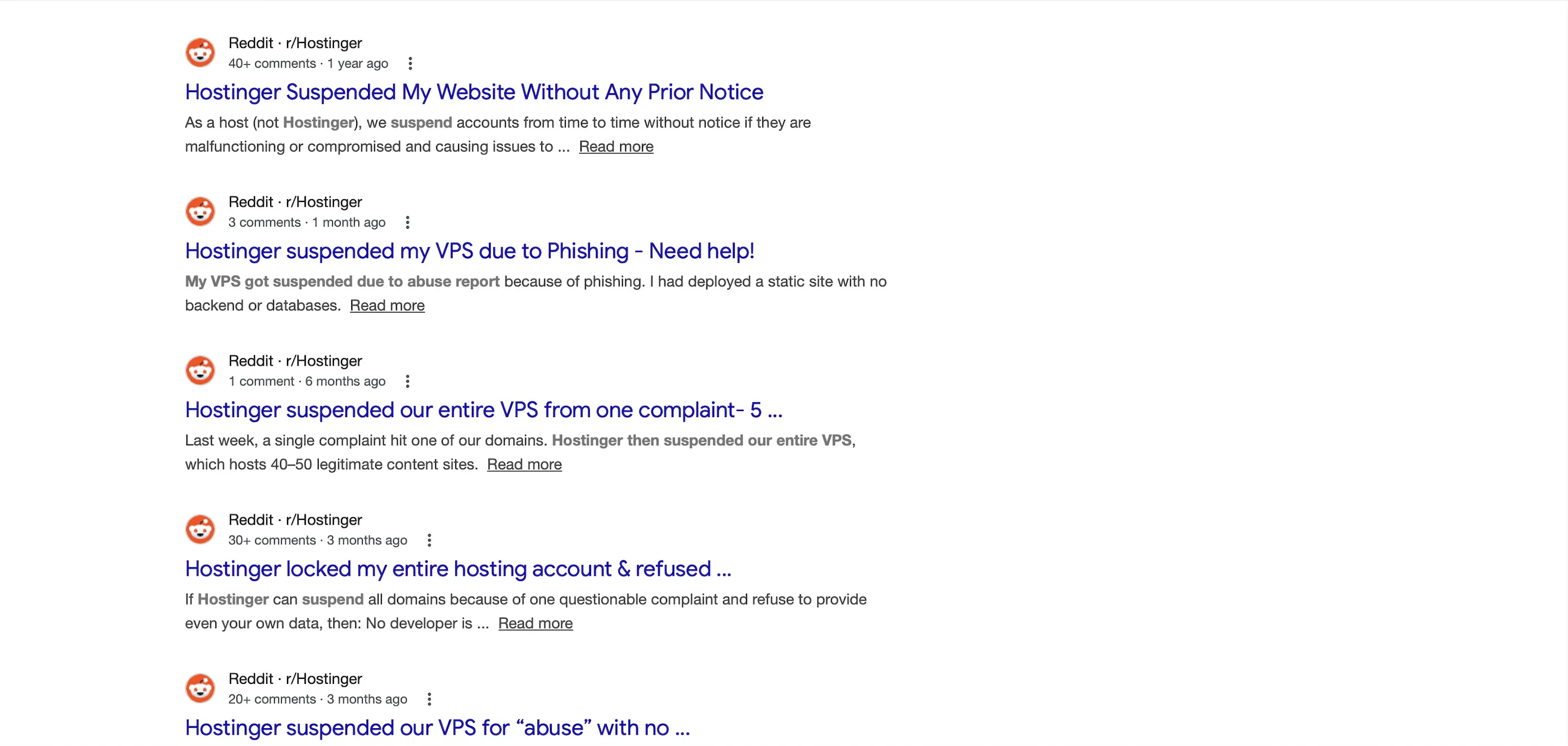
Task: Click the Reddit logo of the last 'abuse' result
Action: pyautogui.click(x=200, y=688)
